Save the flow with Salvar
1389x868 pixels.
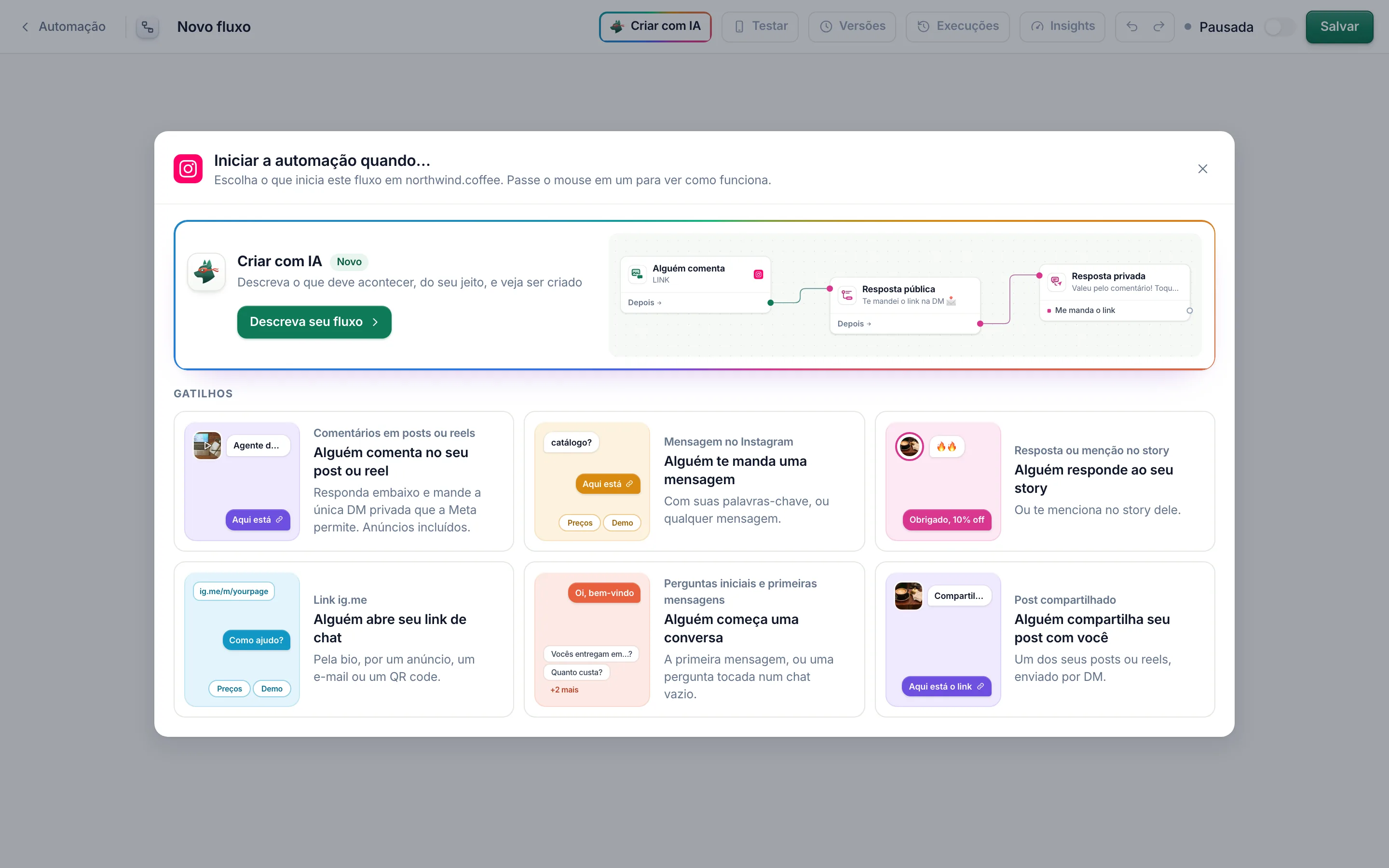1339,27
